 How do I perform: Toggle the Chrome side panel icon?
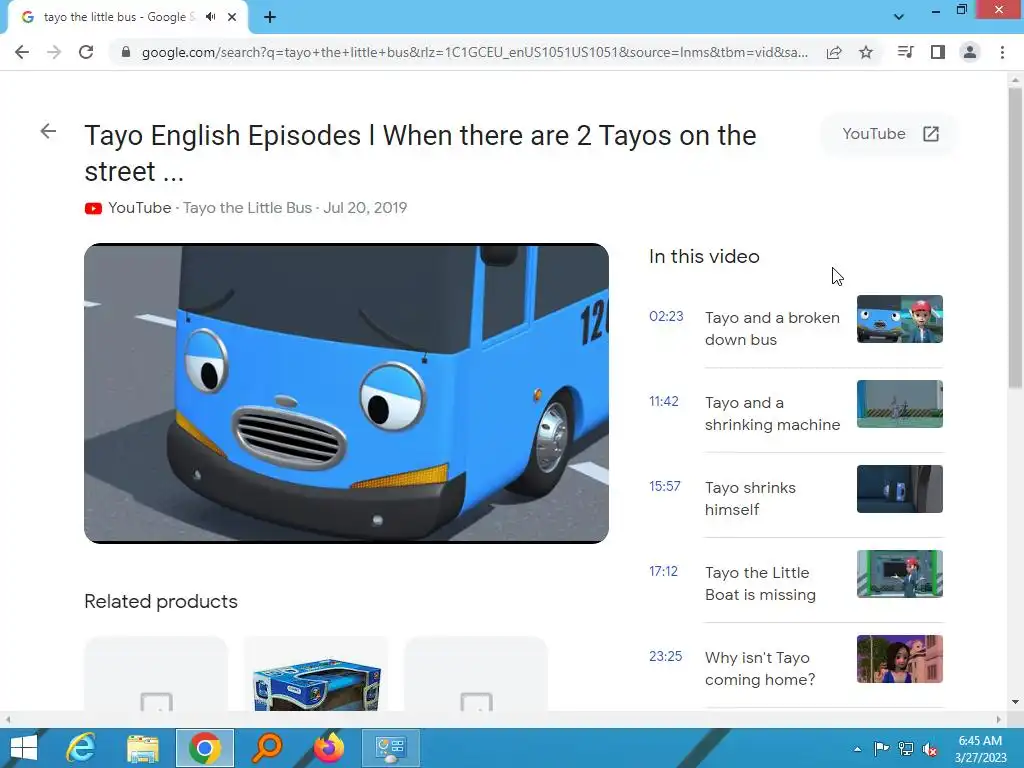pyautogui.click(x=938, y=52)
